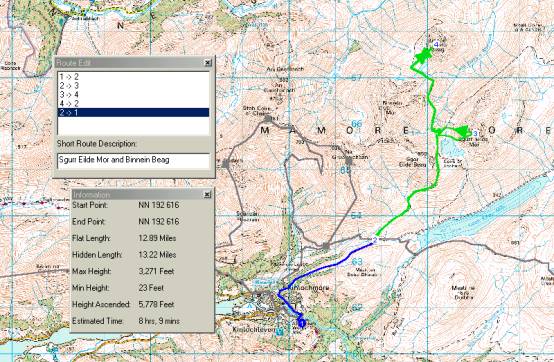The width and height of the screenshot is (554, 362).
Task: Select the "3 -> 4" route leg
Action: pyautogui.click(x=133, y=94)
